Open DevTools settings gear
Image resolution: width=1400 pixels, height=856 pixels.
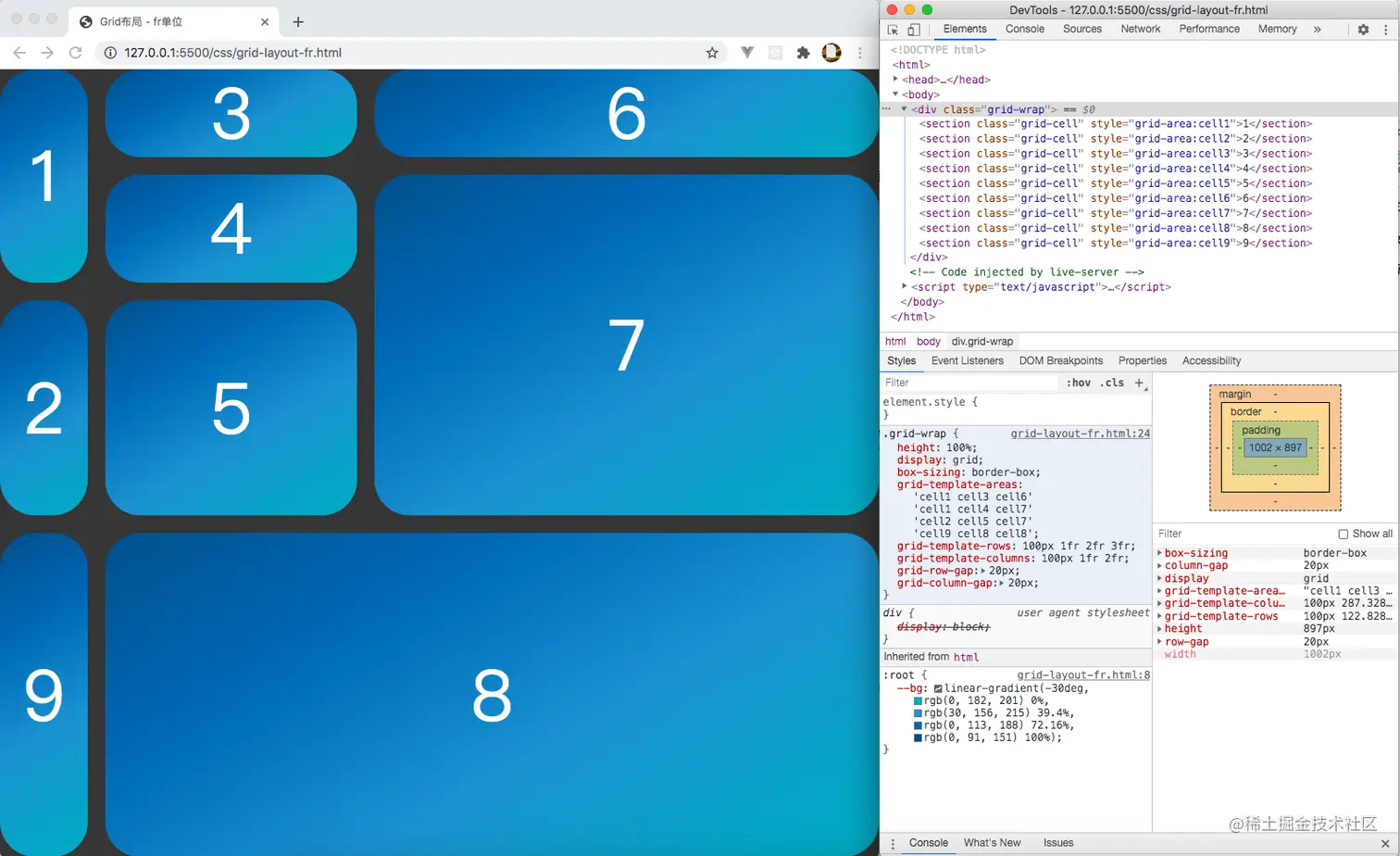click(1363, 30)
